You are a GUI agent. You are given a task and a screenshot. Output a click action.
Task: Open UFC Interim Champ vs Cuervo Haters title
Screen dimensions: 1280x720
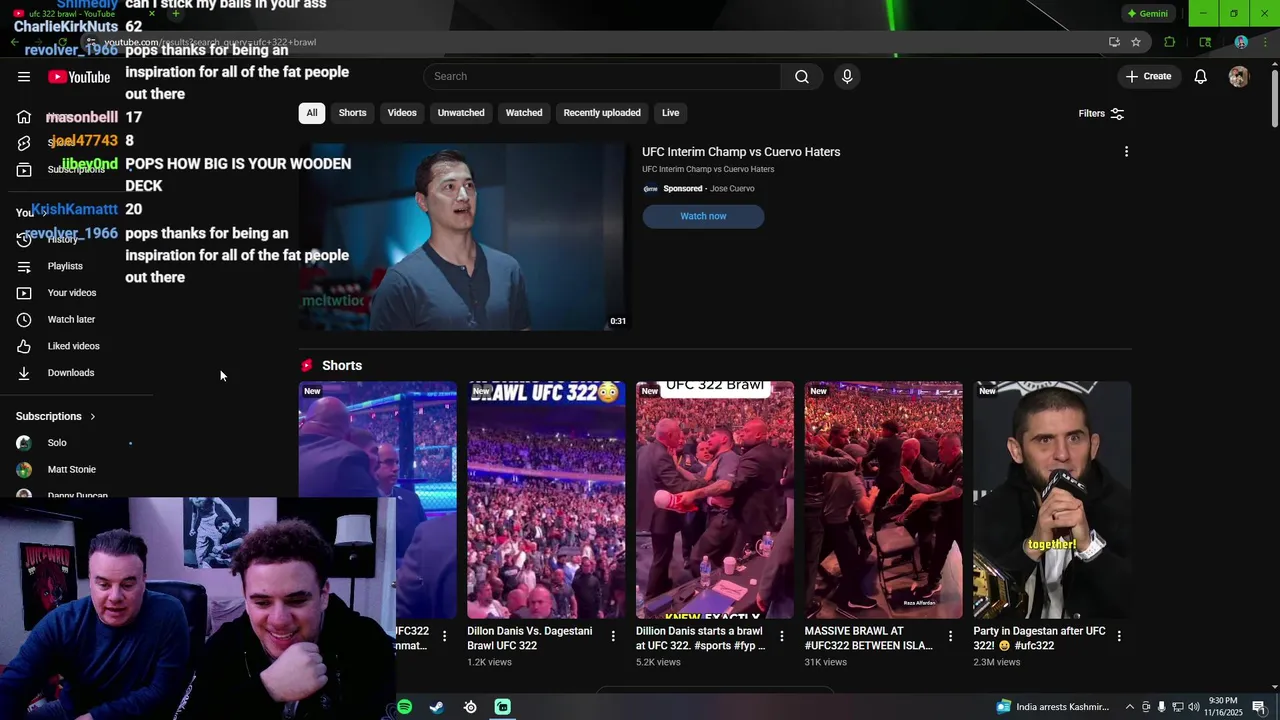tap(741, 152)
